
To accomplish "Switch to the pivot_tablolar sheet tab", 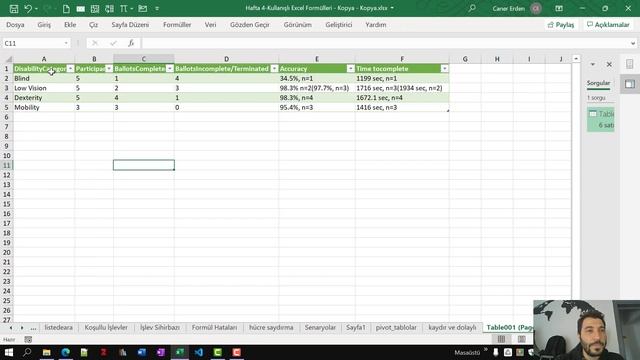I will pos(396,328).
